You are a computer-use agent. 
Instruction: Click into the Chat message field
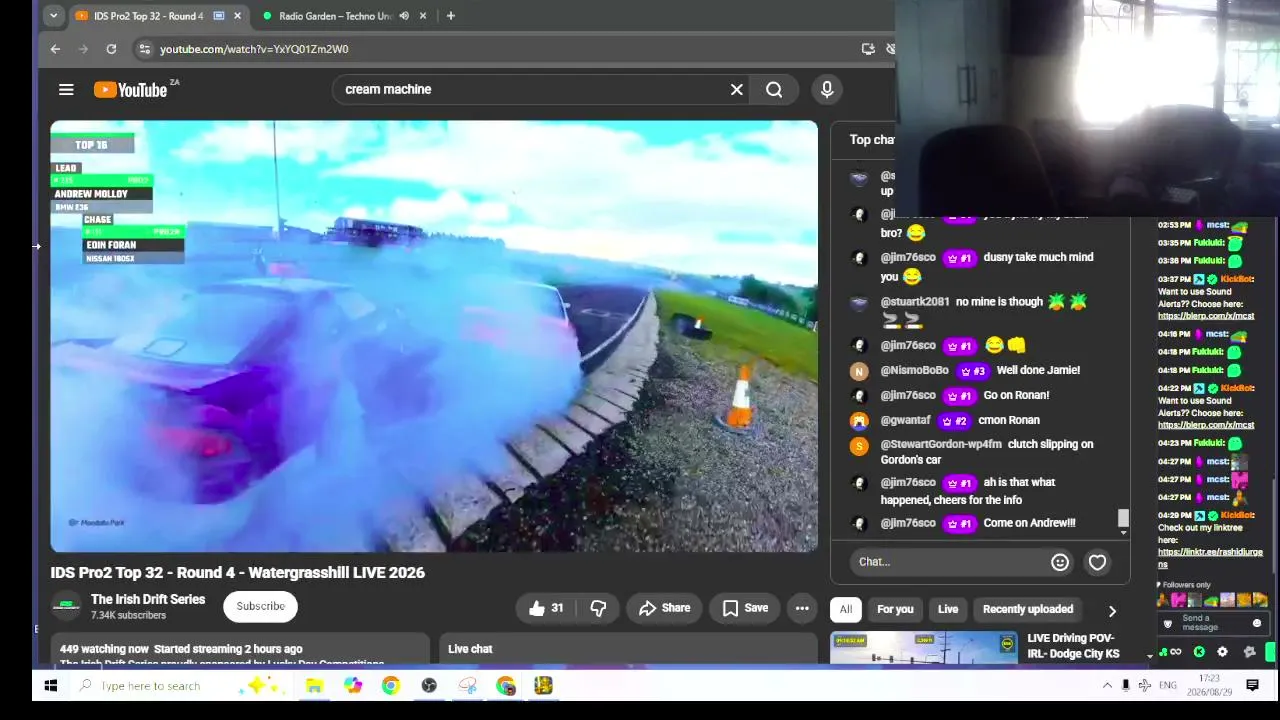tap(950, 562)
